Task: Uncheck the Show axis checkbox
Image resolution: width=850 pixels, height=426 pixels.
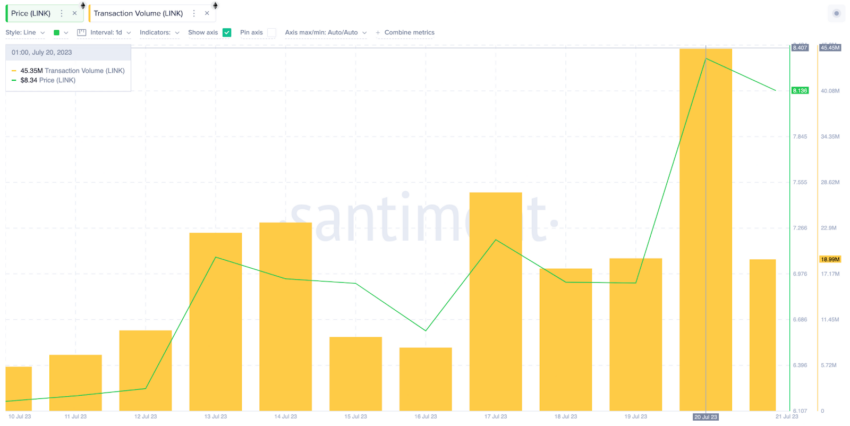Action: coord(227,33)
